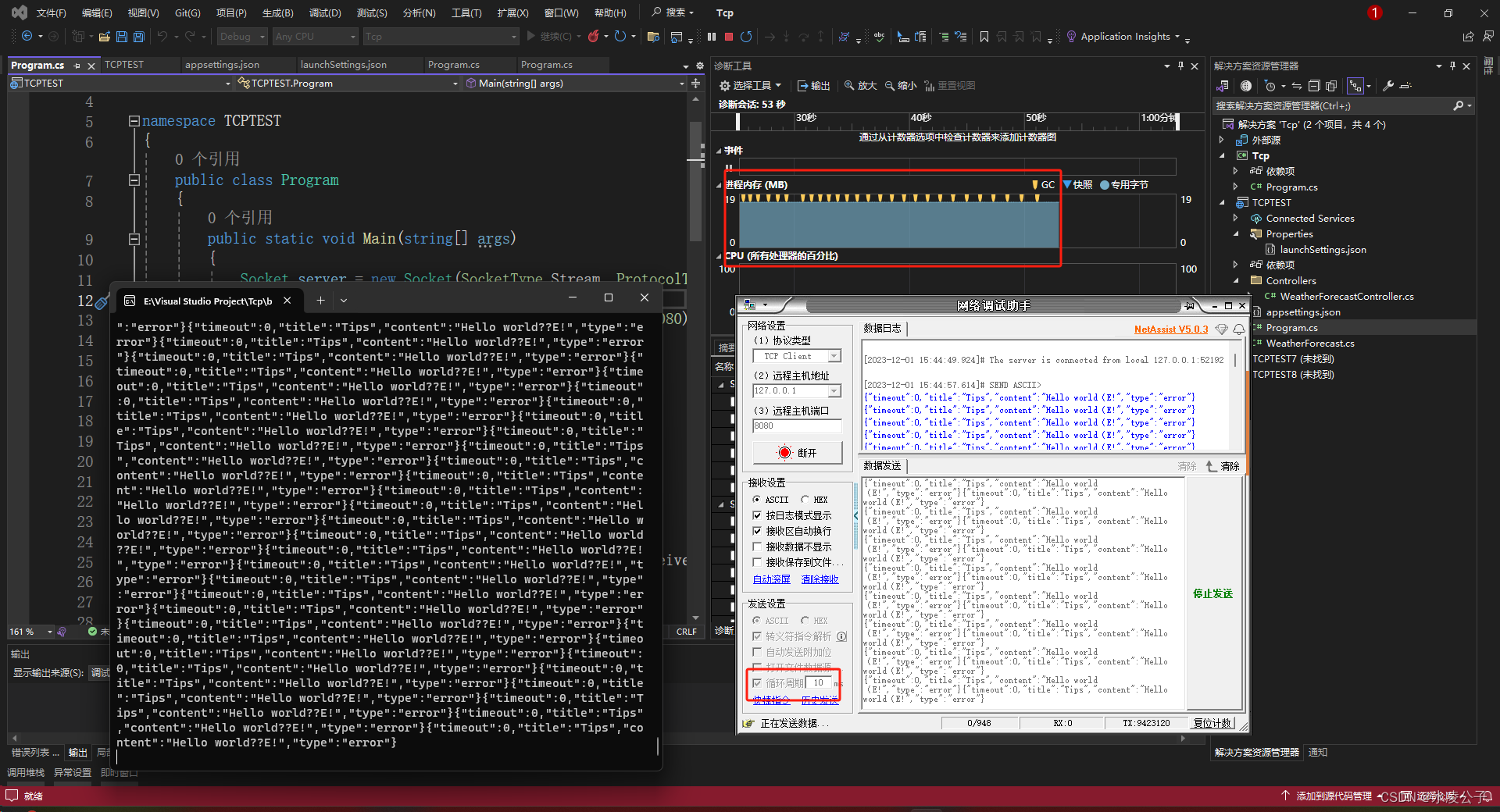Collapse the TCPTEST project node

(1222, 203)
